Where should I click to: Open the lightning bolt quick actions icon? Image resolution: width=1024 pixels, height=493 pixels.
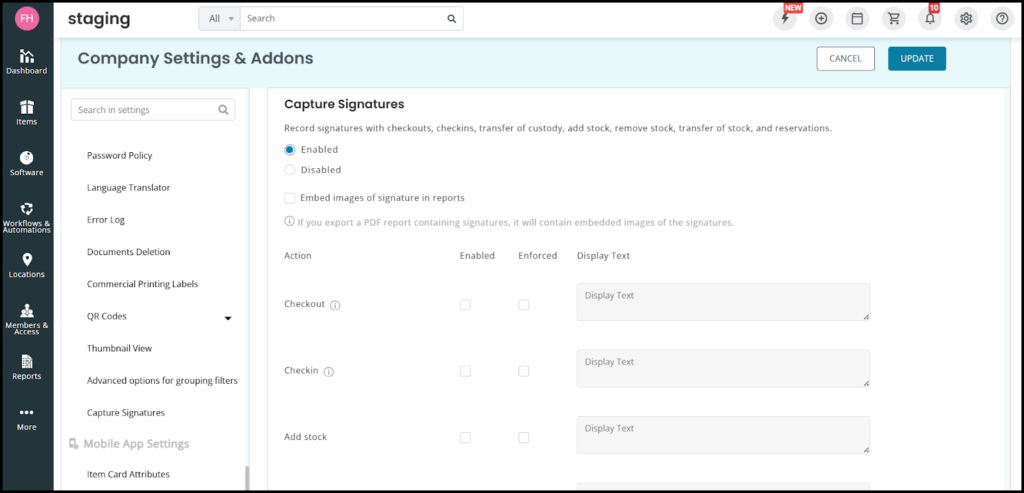(785, 18)
